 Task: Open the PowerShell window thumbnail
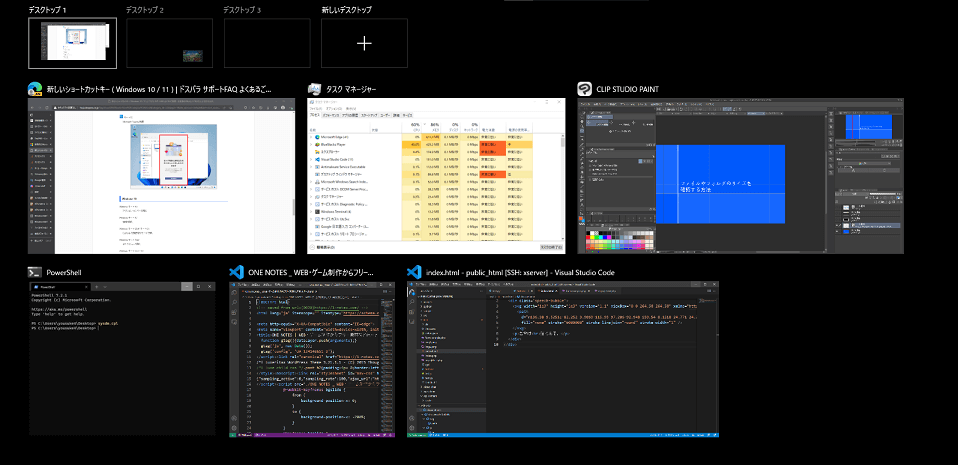[122, 359]
